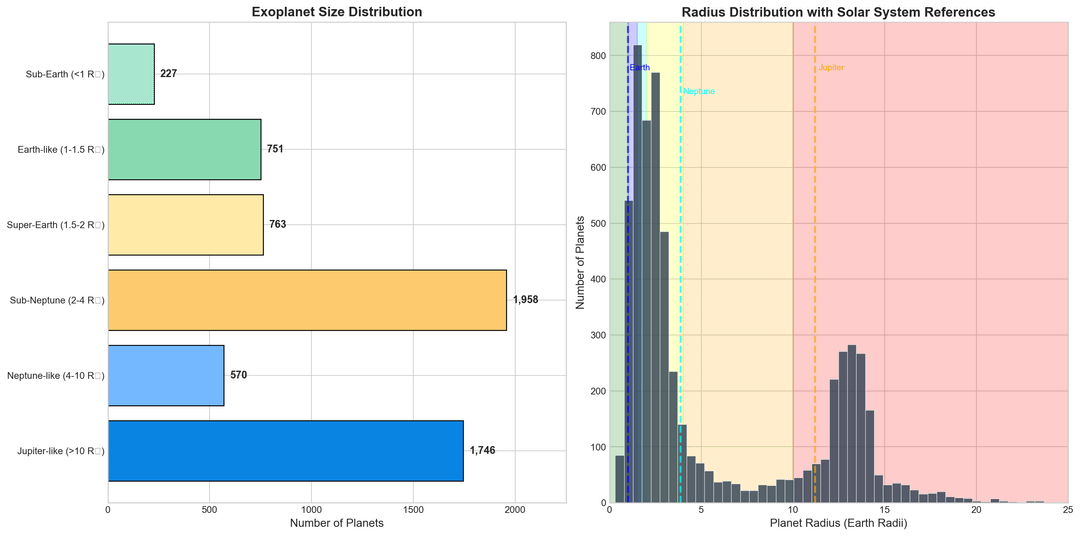Click the Jupiter-like (>10 R) category label
The height and width of the screenshot is (536, 1080).
pos(56,451)
